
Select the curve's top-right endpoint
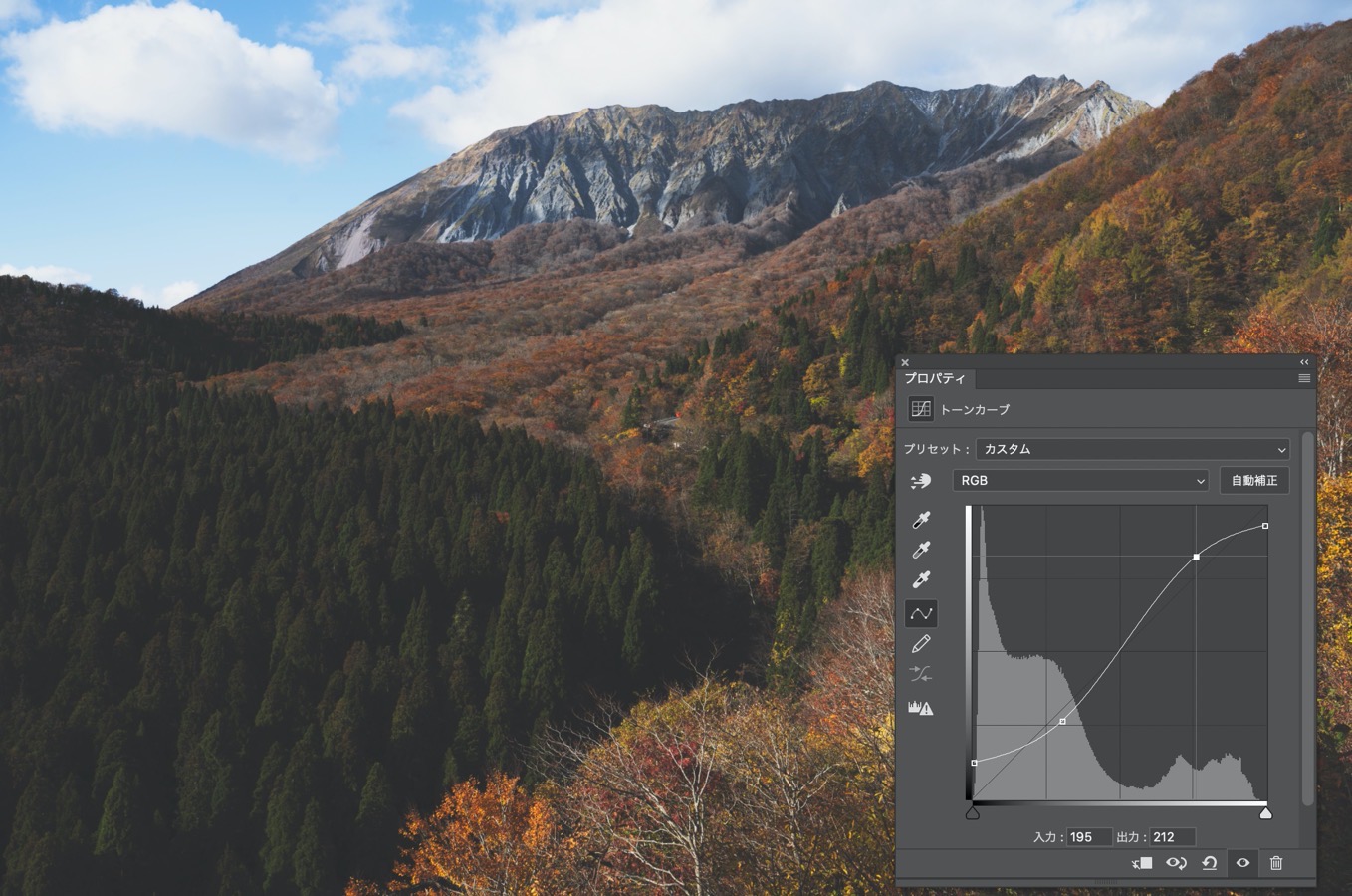click(x=1265, y=526)
